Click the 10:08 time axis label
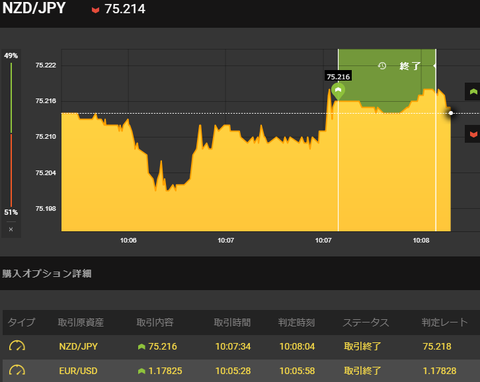This screenshot has width=480, height=382. pos(421,240)
